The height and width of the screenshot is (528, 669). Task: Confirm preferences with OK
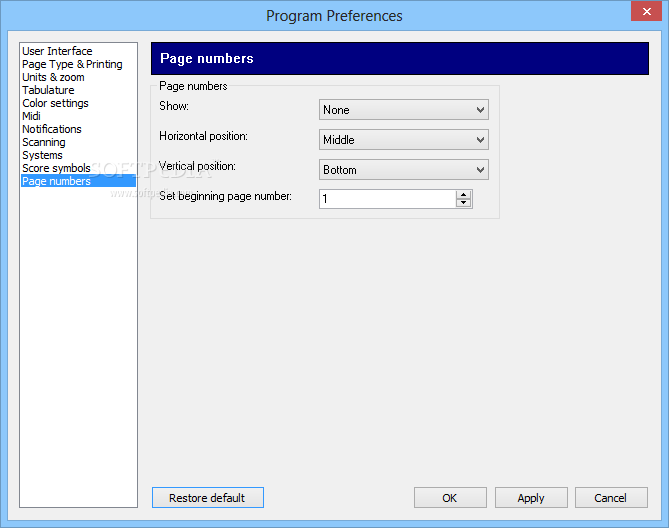pos(450,498)
